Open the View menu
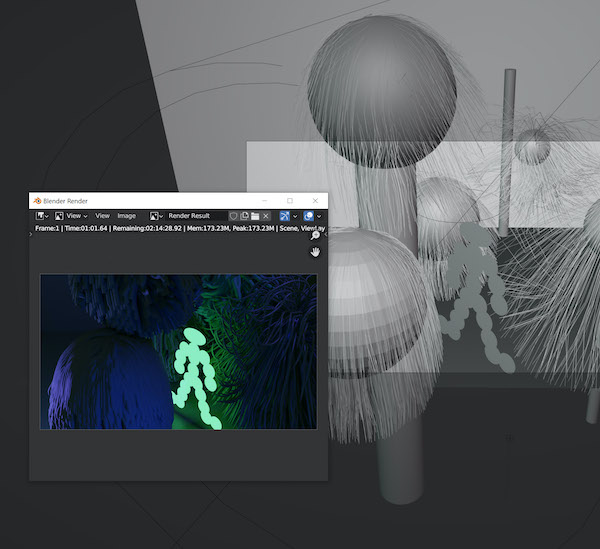This screenshot has width=600, height=549. (x=102, y=216)
